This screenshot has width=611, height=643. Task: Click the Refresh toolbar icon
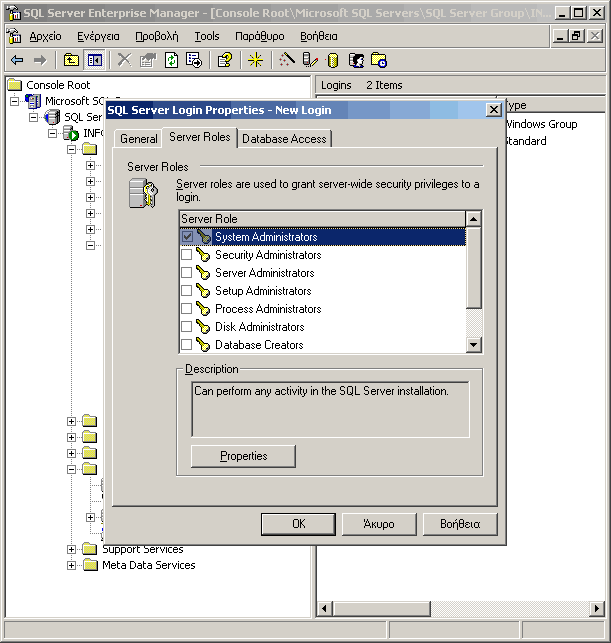[171, 60]
